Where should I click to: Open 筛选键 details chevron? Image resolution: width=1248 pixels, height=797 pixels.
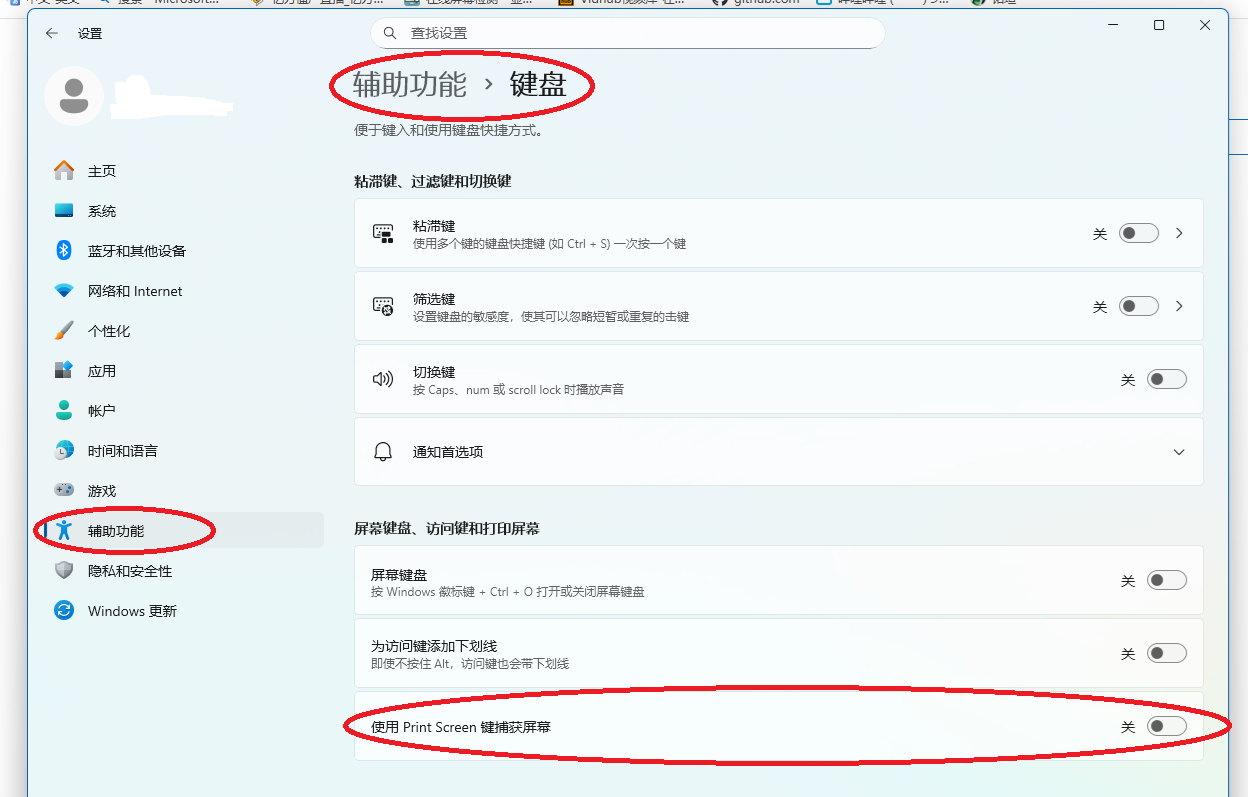click(1180, 306)
